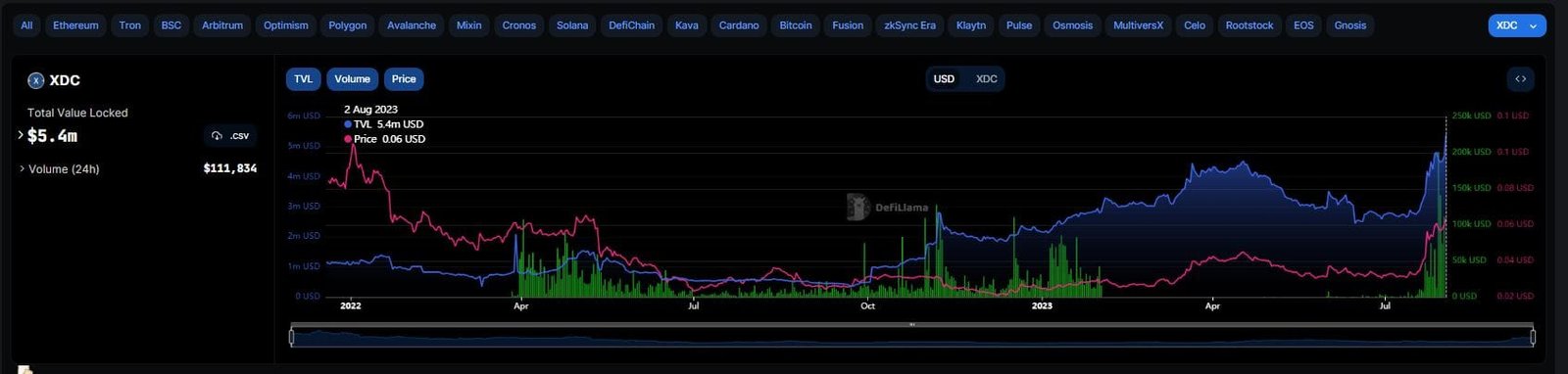
Task: Click the XDC logo icon
Action: pyautogui.click(x=36, y=80)
